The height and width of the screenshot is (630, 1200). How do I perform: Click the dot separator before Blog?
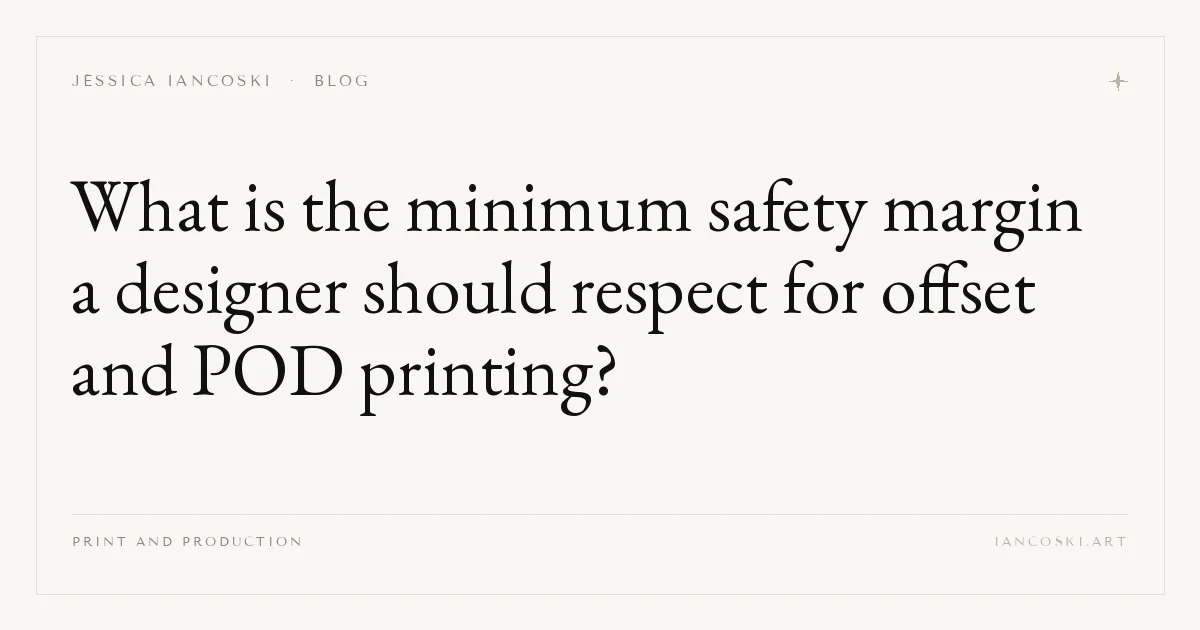[292, 81]
